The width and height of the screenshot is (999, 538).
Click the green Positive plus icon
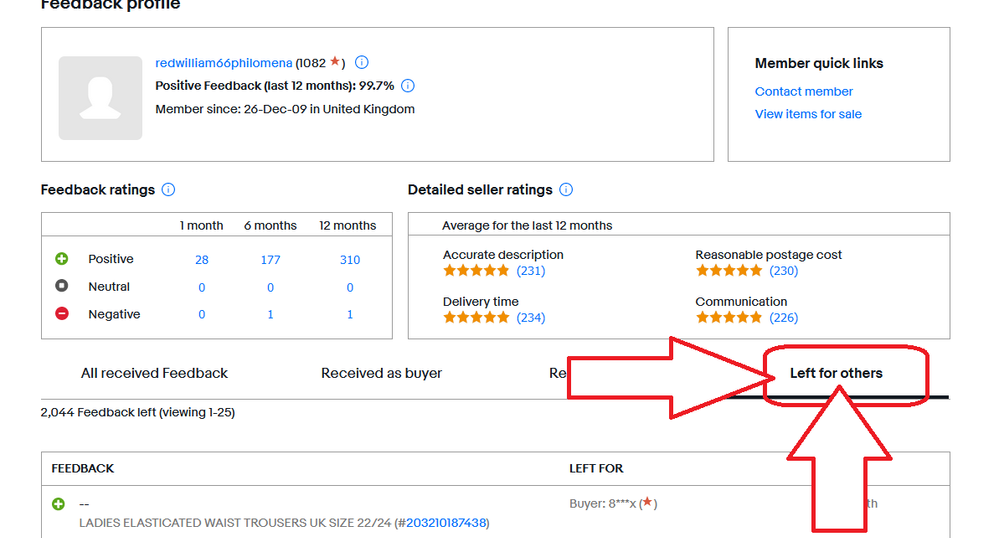62,259
